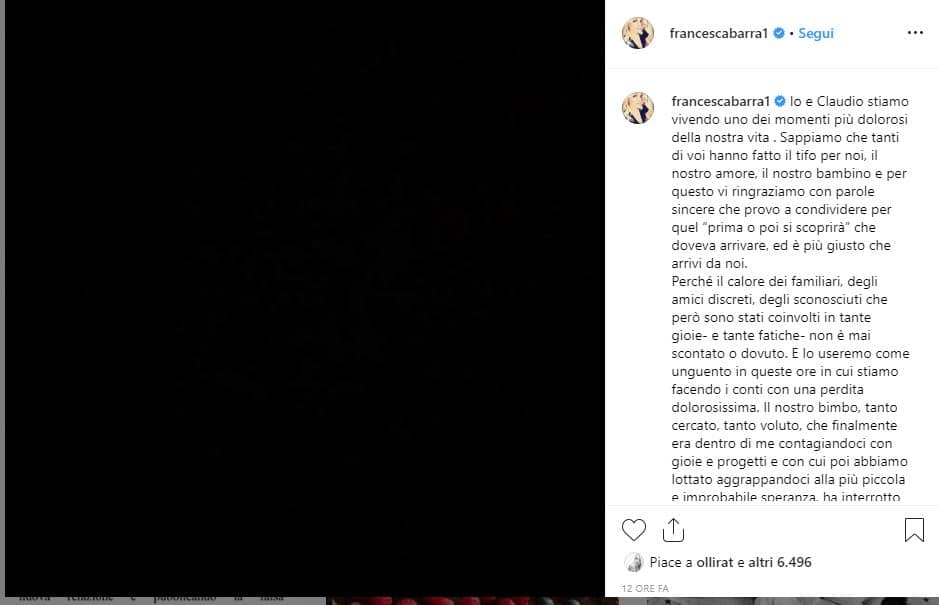
Task: Click the gray strip left of the post
Action: (x=2, y=298)
